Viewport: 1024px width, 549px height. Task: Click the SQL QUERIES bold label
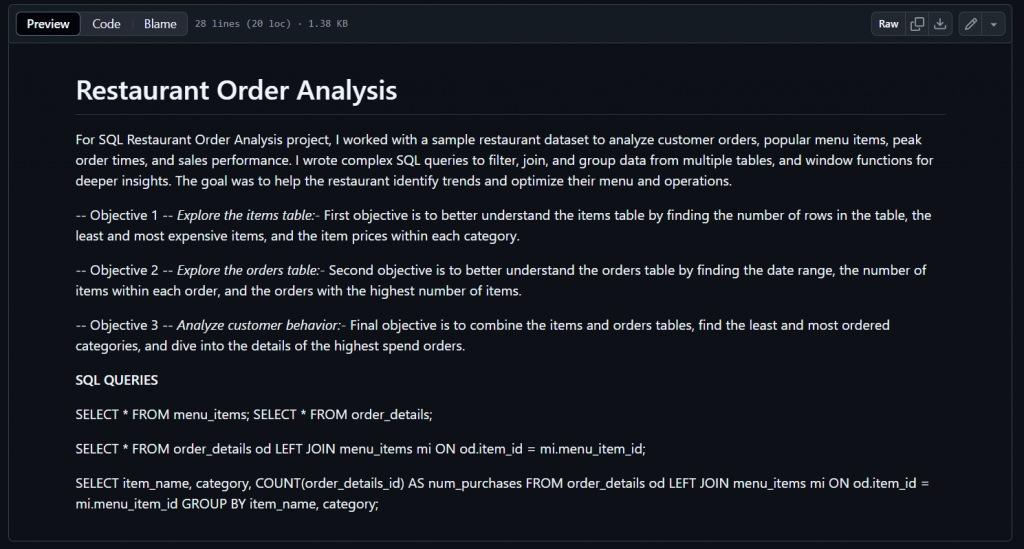pos(116,380)
